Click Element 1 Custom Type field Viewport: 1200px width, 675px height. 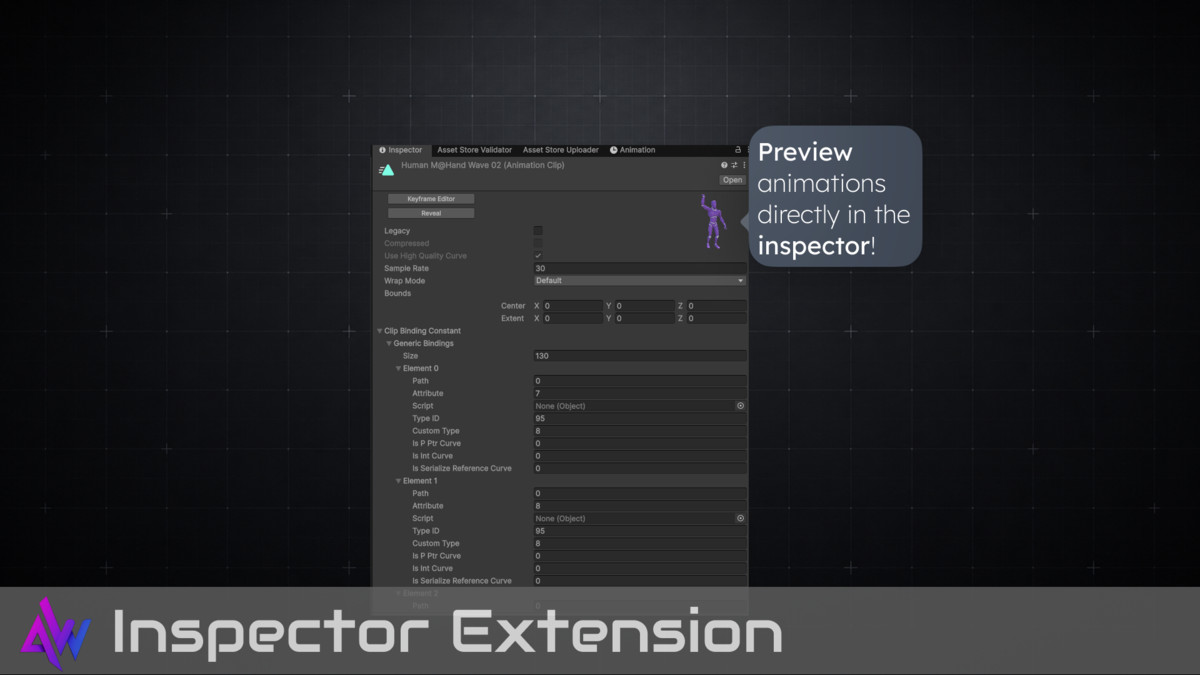point(640,543)
